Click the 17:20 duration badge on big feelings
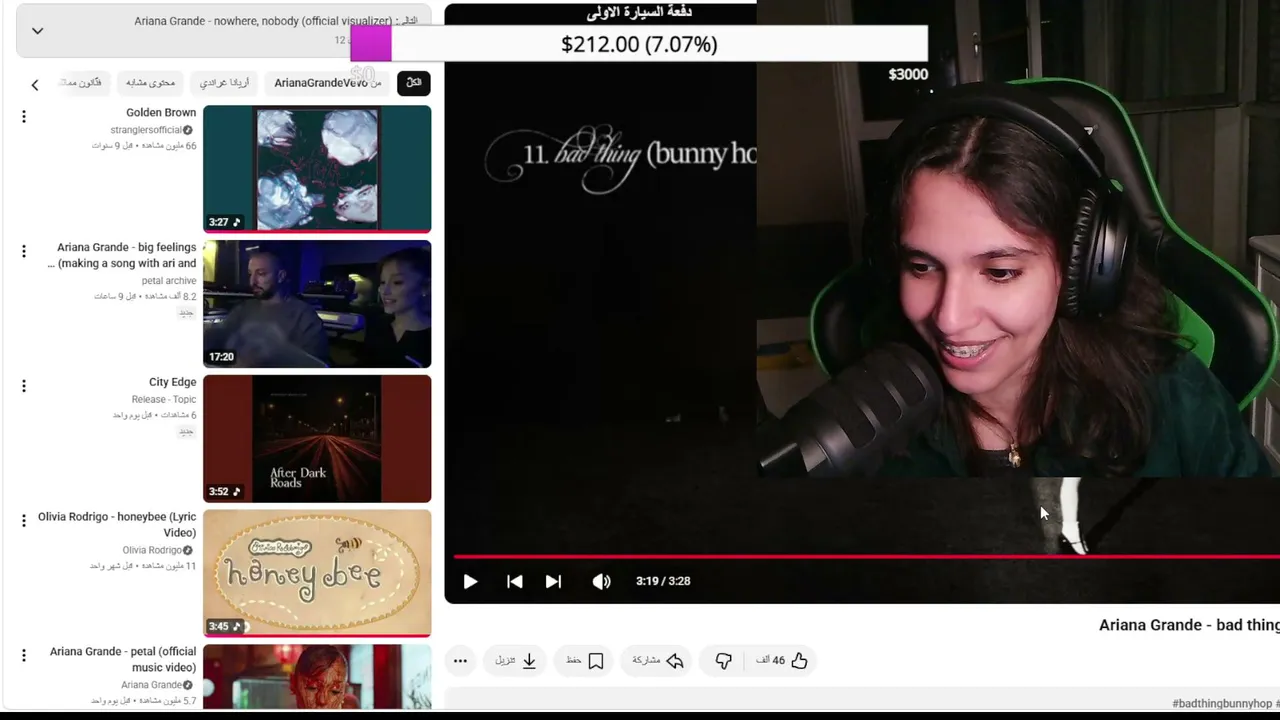Screen dimensions: 1280x720 [221, 357]
